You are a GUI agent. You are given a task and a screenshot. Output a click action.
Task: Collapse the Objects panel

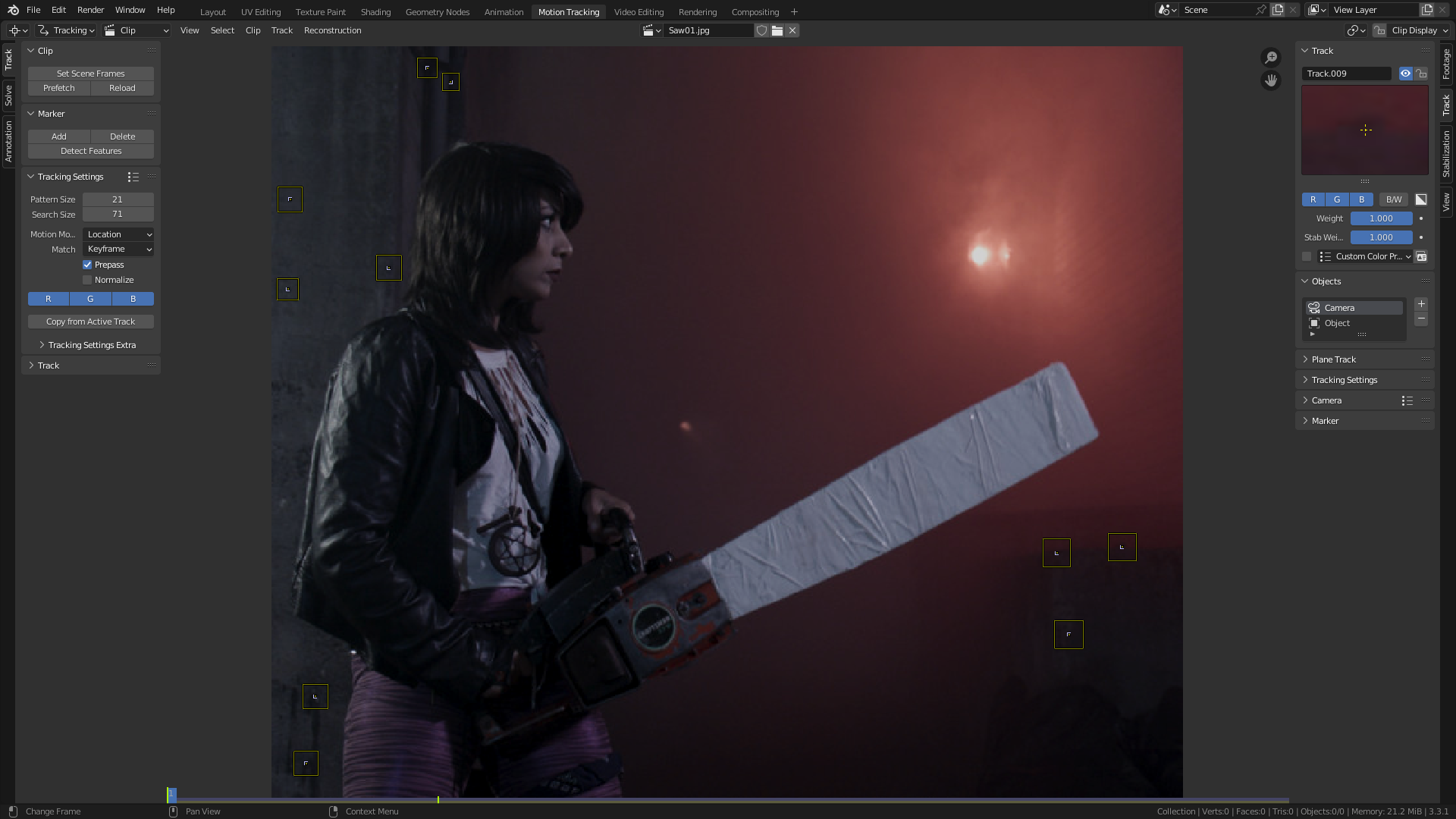pos(1326,281)
